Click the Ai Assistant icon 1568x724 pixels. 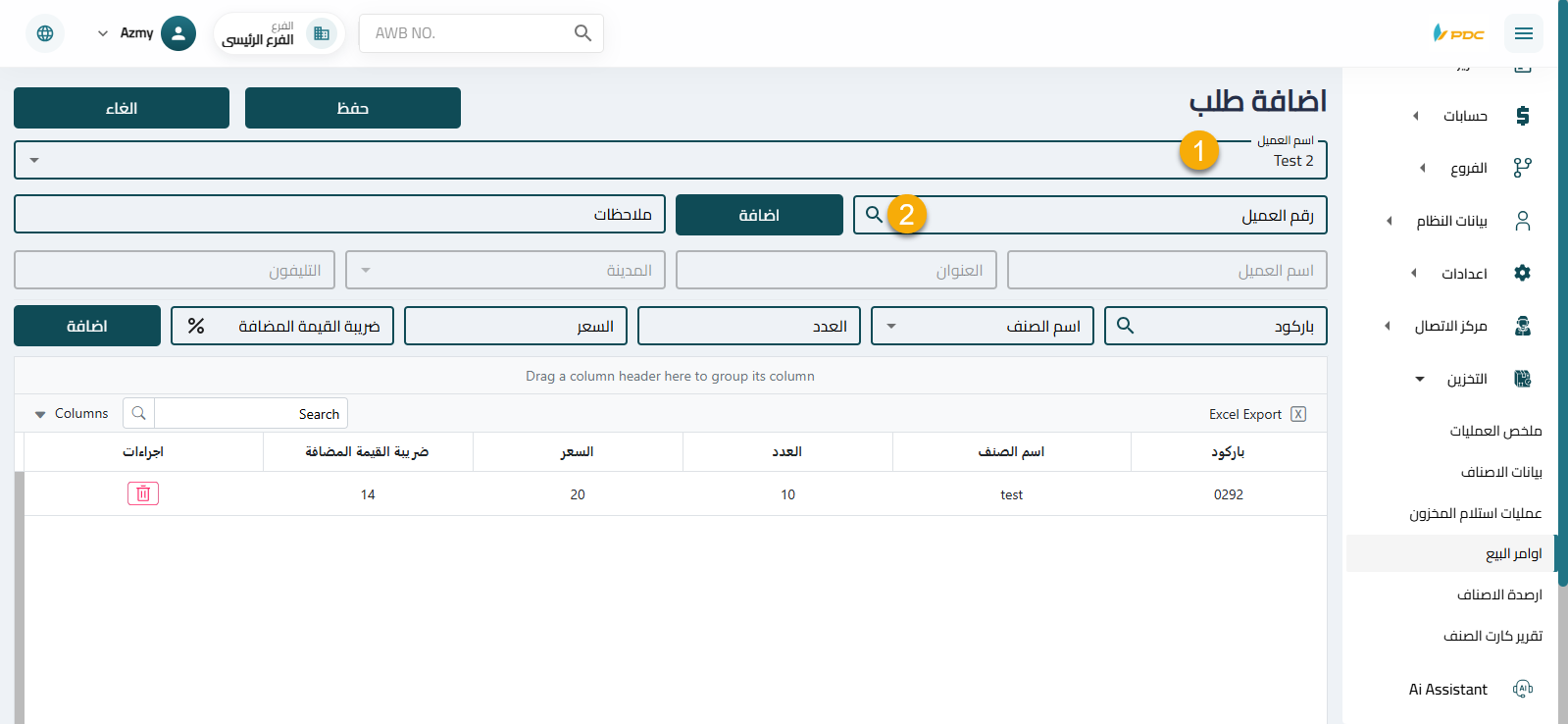point(1522,689)
